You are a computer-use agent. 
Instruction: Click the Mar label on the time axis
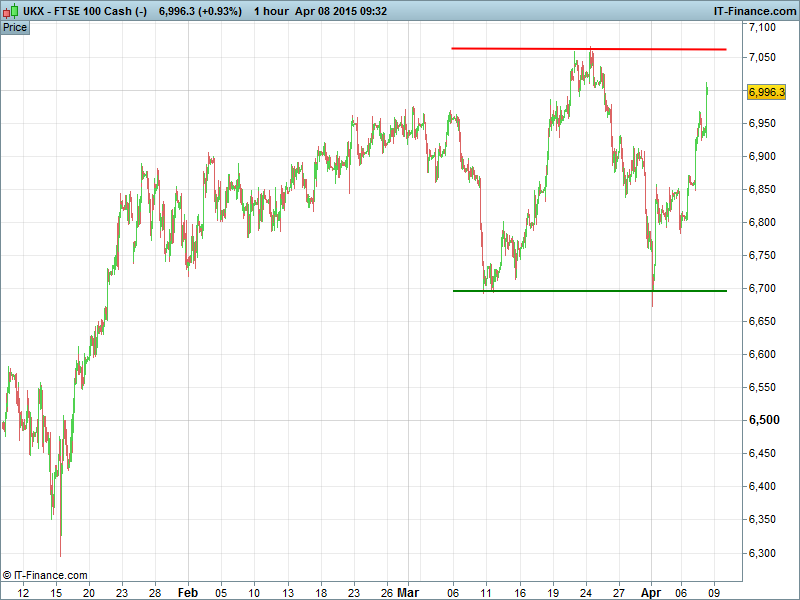[x=408, y=592]
